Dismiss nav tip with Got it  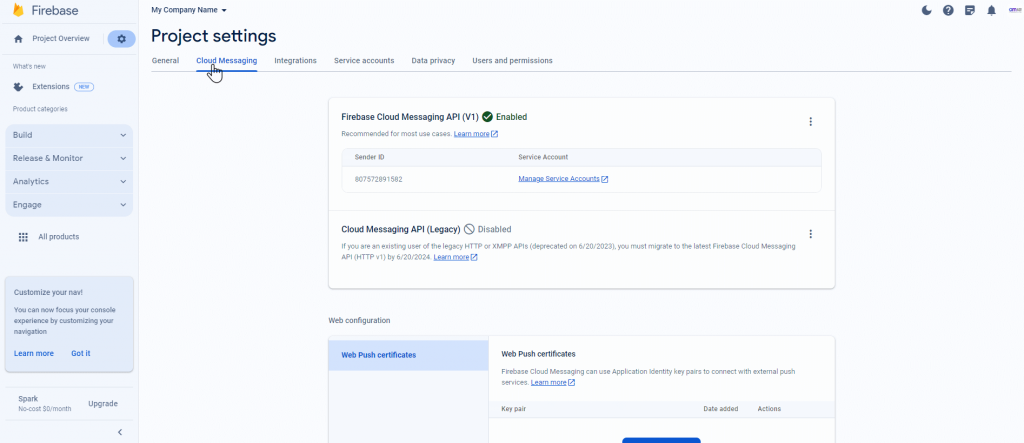pyautogui.click(x=81, y=353)
